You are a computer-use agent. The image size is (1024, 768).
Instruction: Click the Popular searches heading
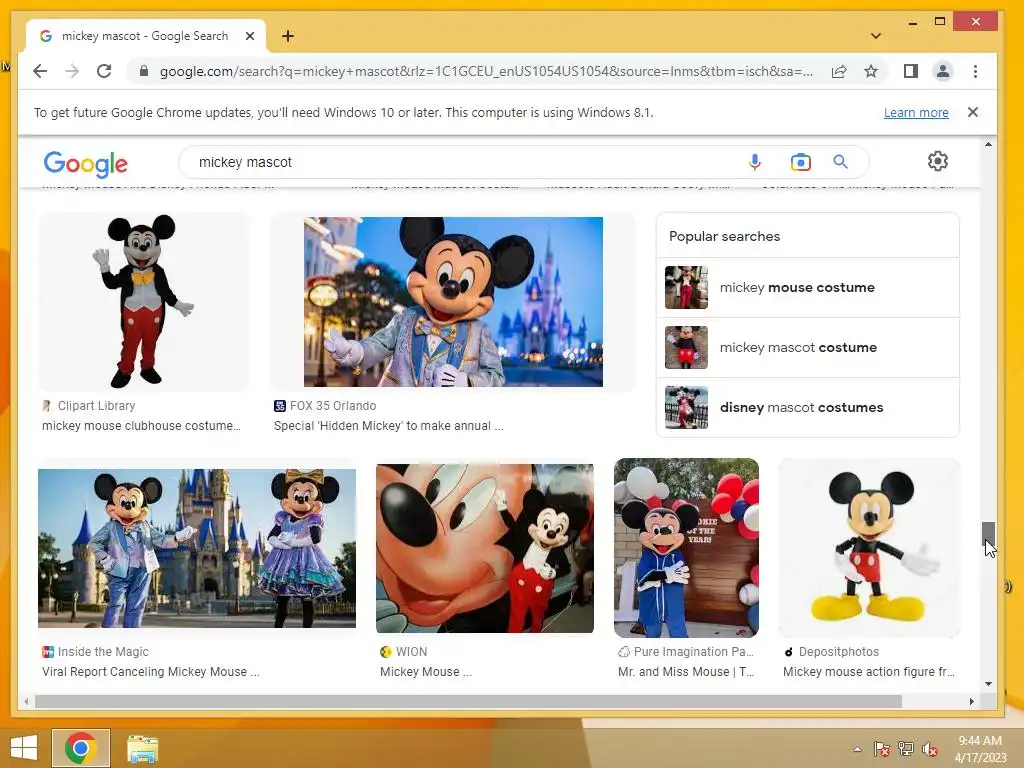tap(724, 236)
